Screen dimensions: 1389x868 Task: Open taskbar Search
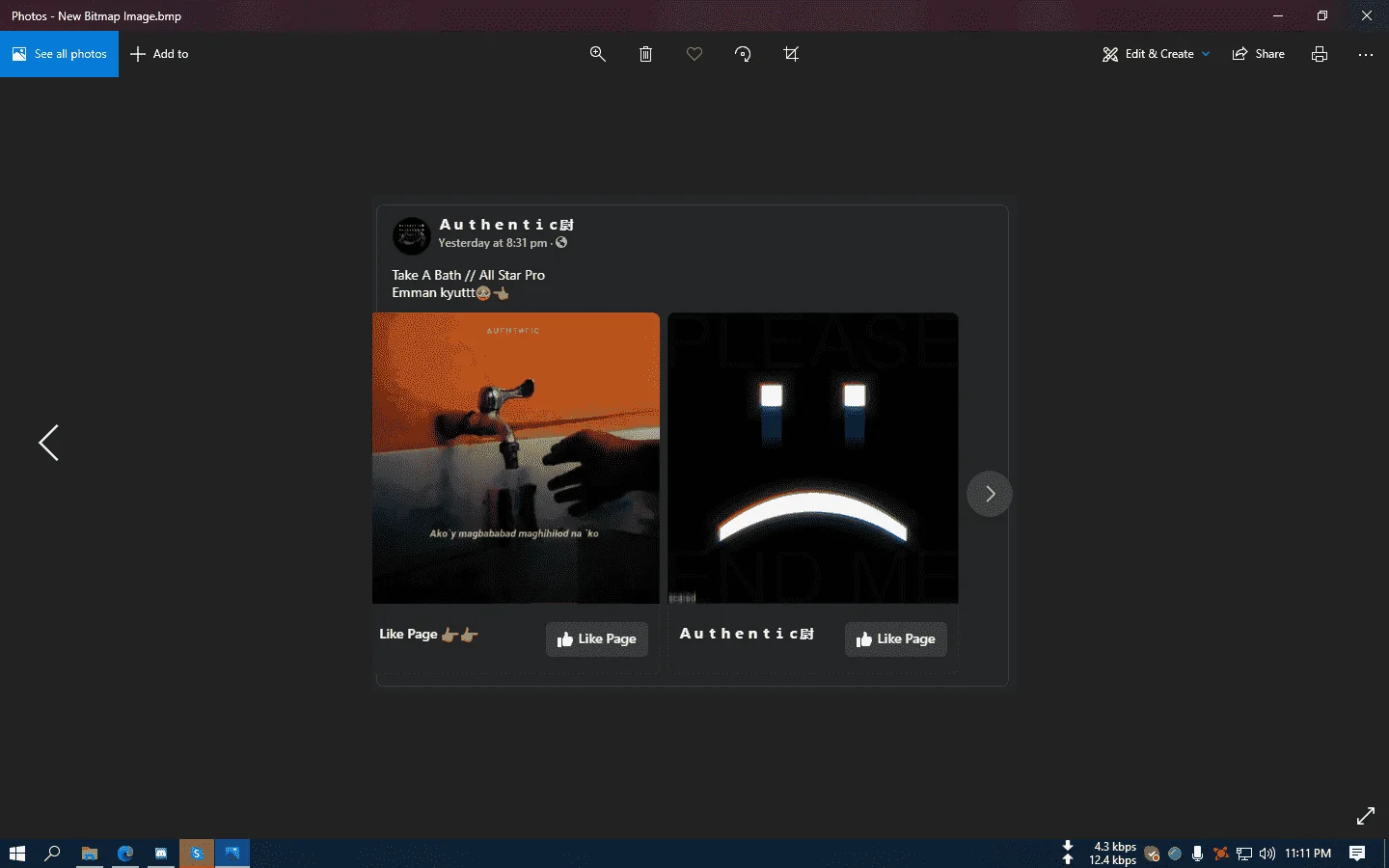tap(53, 854)
